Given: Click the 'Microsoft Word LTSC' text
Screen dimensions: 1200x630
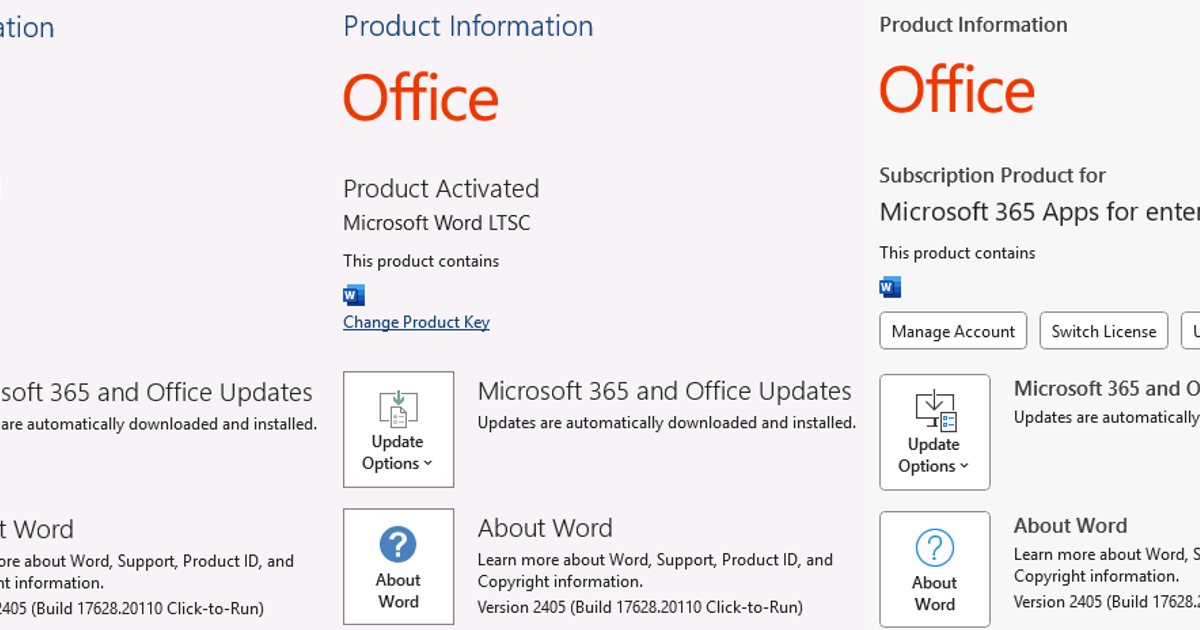Looking at the screenshot, I should coord(437,223).
